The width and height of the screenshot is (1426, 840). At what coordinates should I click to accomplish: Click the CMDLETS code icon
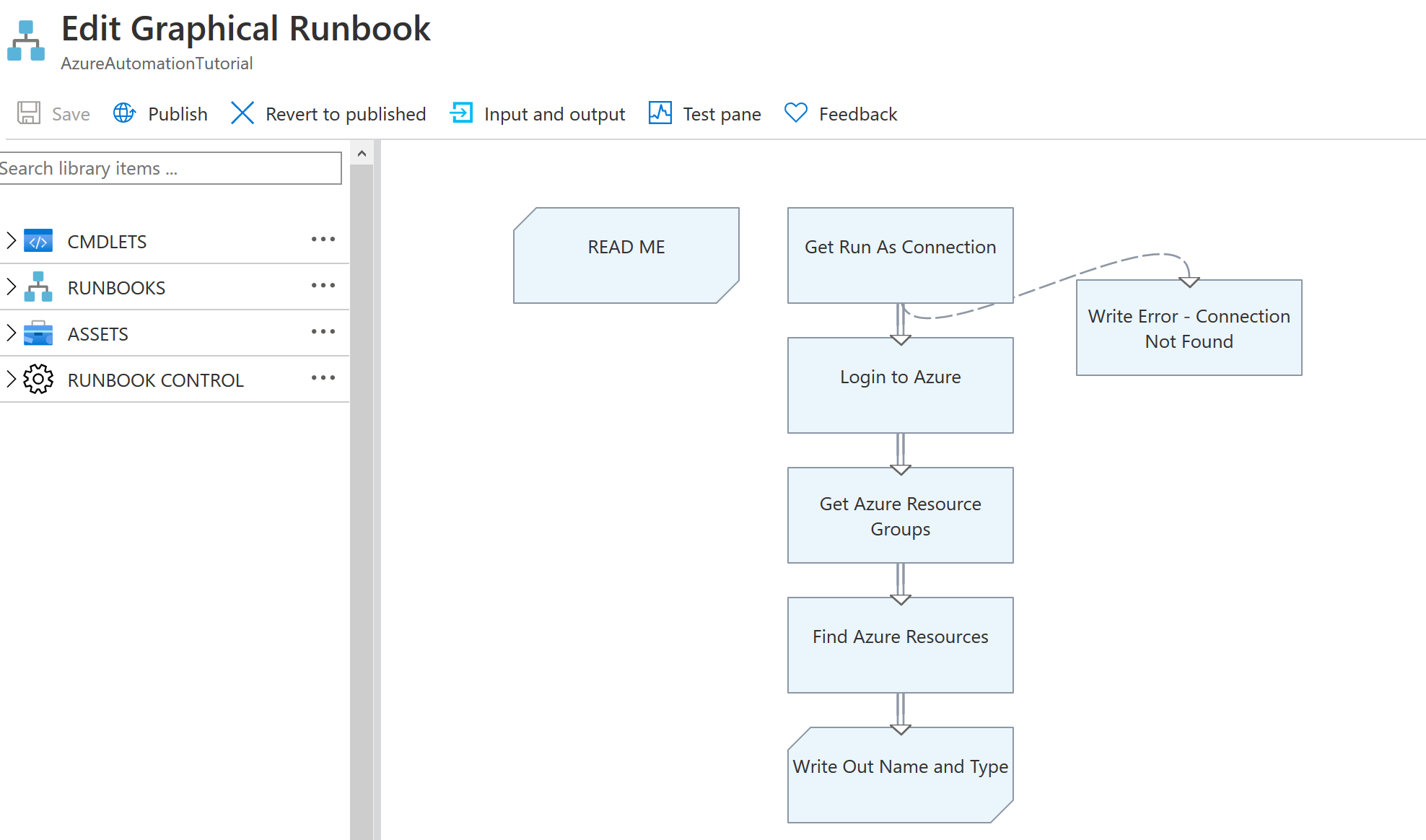(x=38, y=241)
